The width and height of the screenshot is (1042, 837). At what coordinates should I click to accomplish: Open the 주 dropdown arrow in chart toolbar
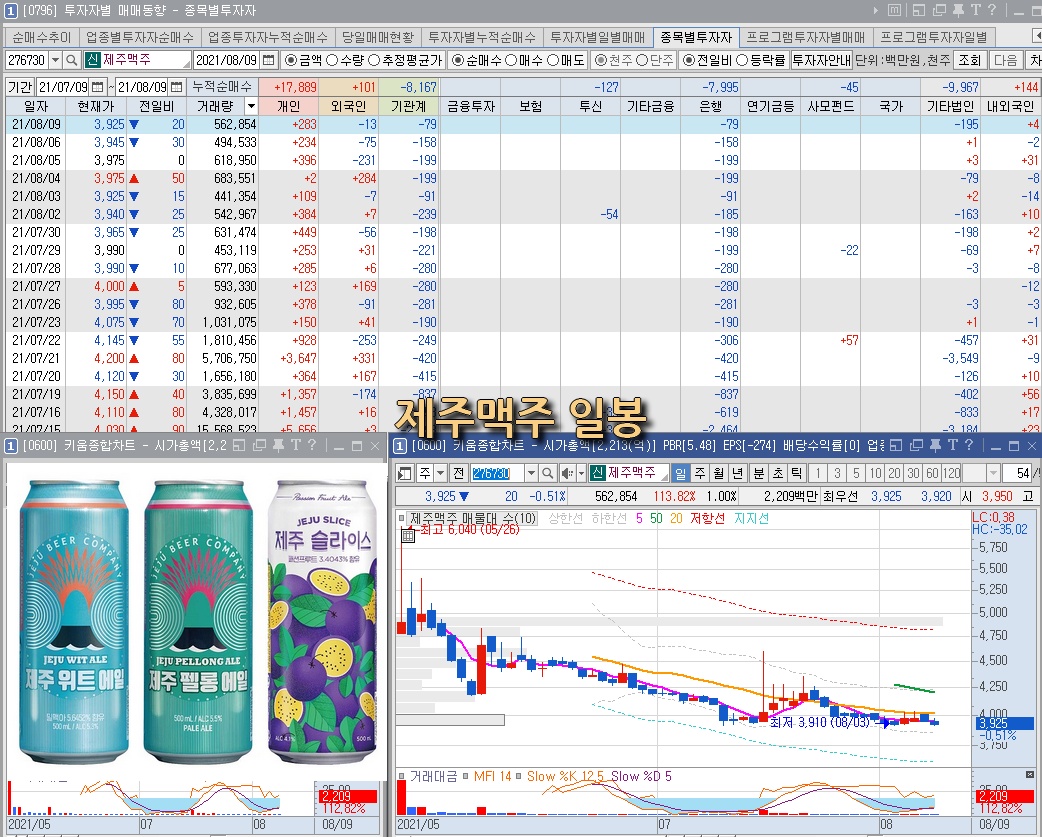[x=440, y=473]
